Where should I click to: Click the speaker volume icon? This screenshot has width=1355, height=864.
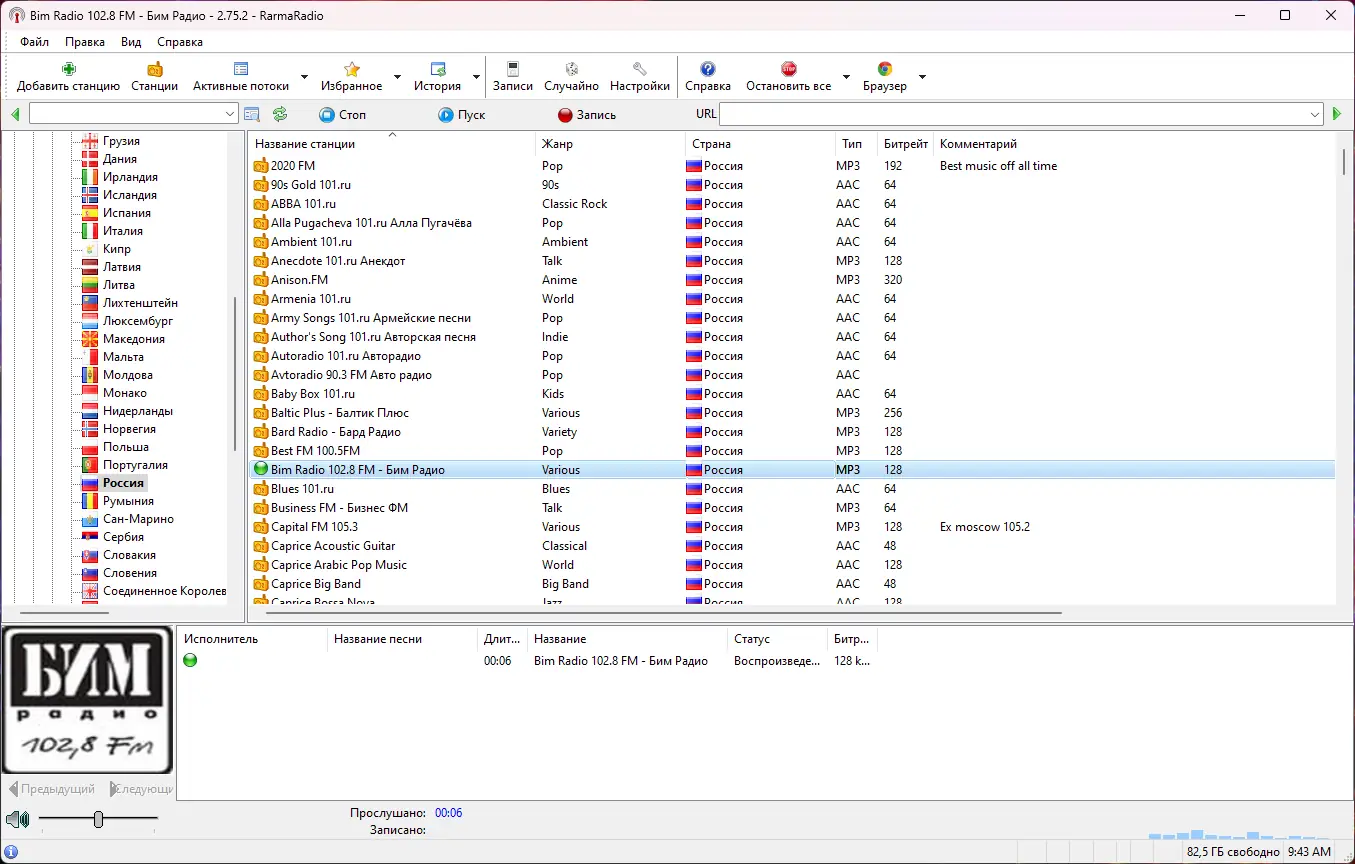(16, 820)
